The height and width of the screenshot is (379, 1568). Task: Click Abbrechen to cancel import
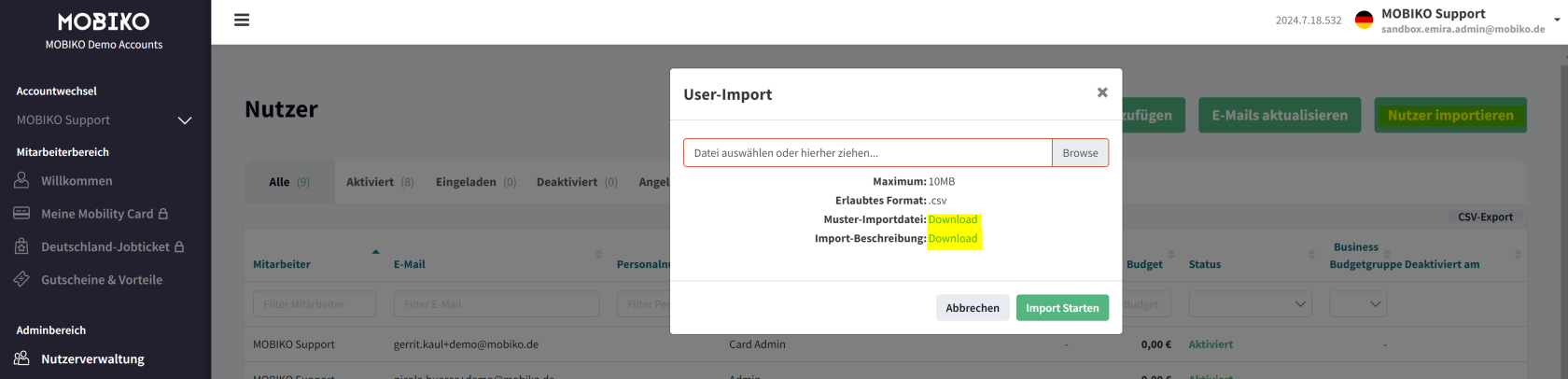972,308
